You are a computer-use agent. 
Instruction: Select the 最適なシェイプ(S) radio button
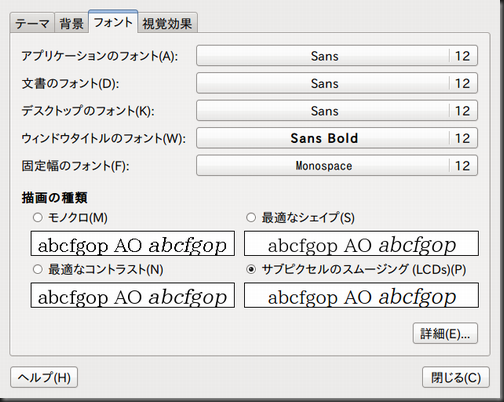(251, 218)
